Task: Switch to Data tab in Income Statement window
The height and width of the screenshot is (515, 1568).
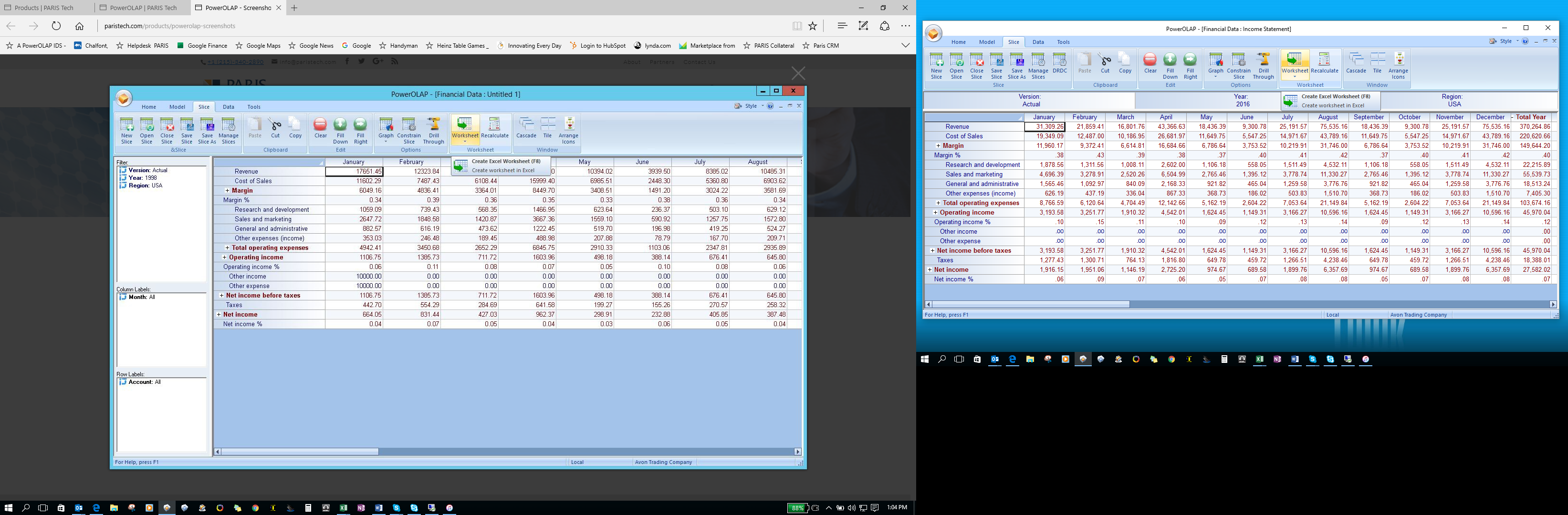Action: pyautogui.click(x=1038, y=42)
